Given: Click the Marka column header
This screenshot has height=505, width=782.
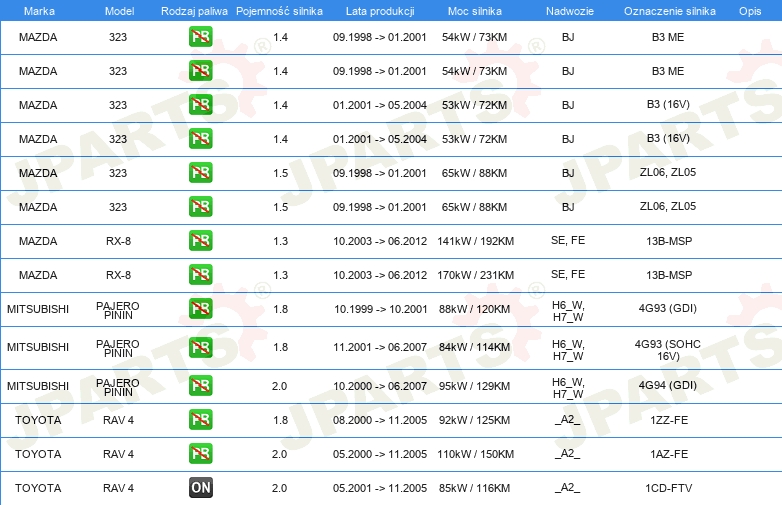Looking at the screenshot, I should [39, 11].
